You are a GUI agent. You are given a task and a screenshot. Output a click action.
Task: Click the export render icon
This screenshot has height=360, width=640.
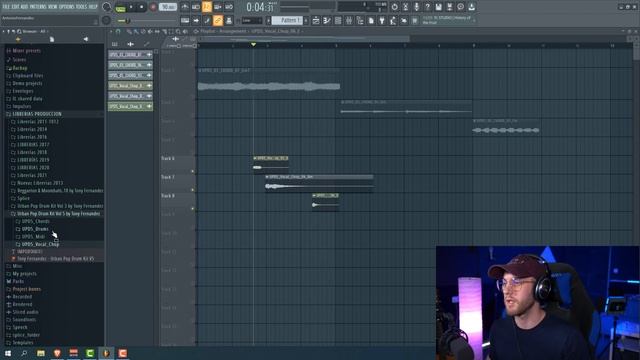tap(449, 7)
